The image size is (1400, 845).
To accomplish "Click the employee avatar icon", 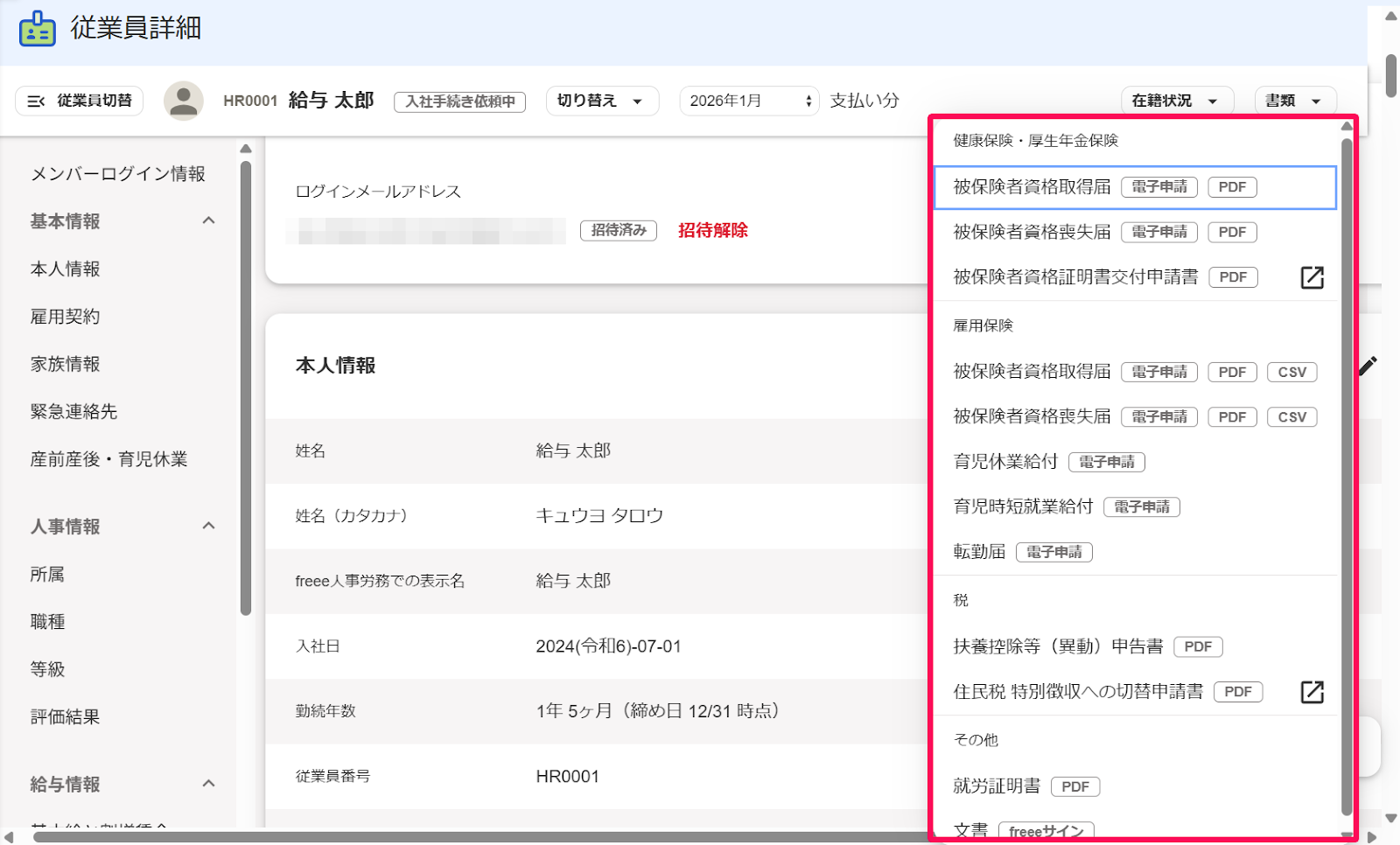I will point(184,101).
